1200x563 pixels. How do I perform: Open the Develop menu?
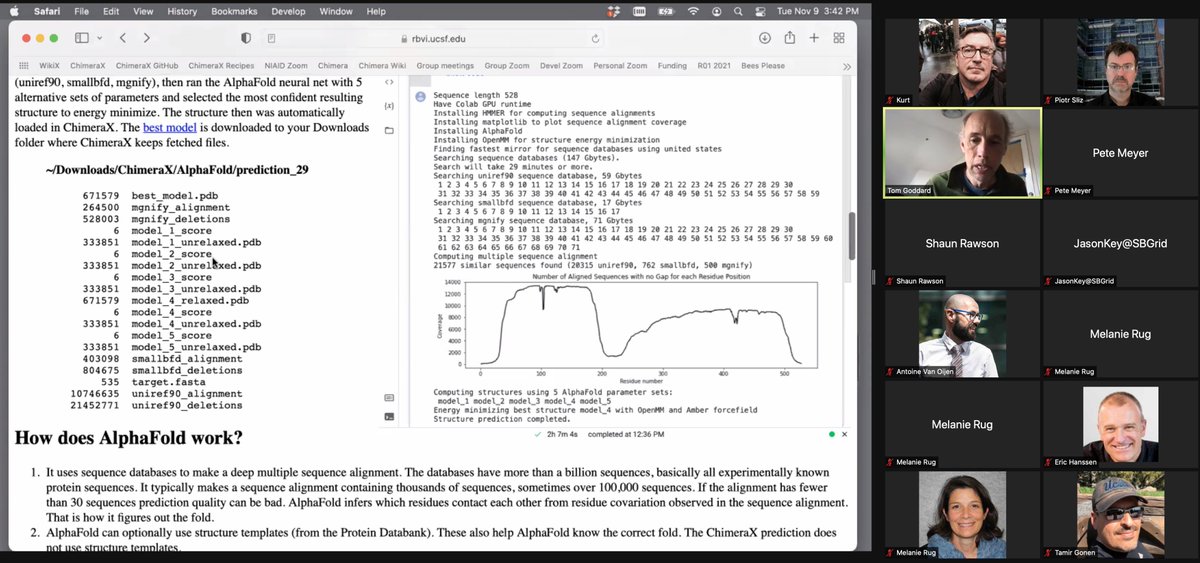[288, 11]
